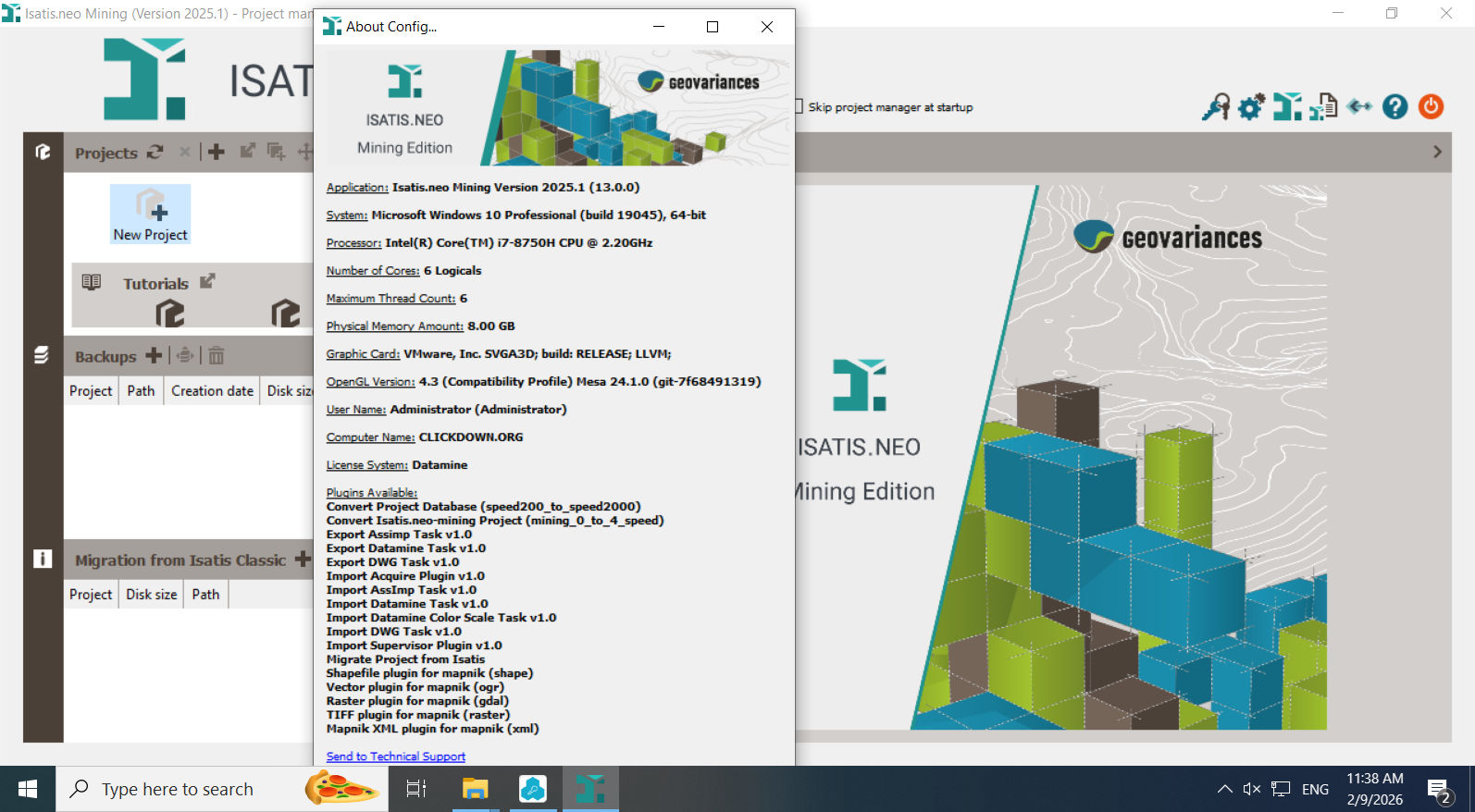Image resolution: width=1475 pixels, height=812 pixels.
Task: Open Windows Start menu
Action: click(28, 789)
